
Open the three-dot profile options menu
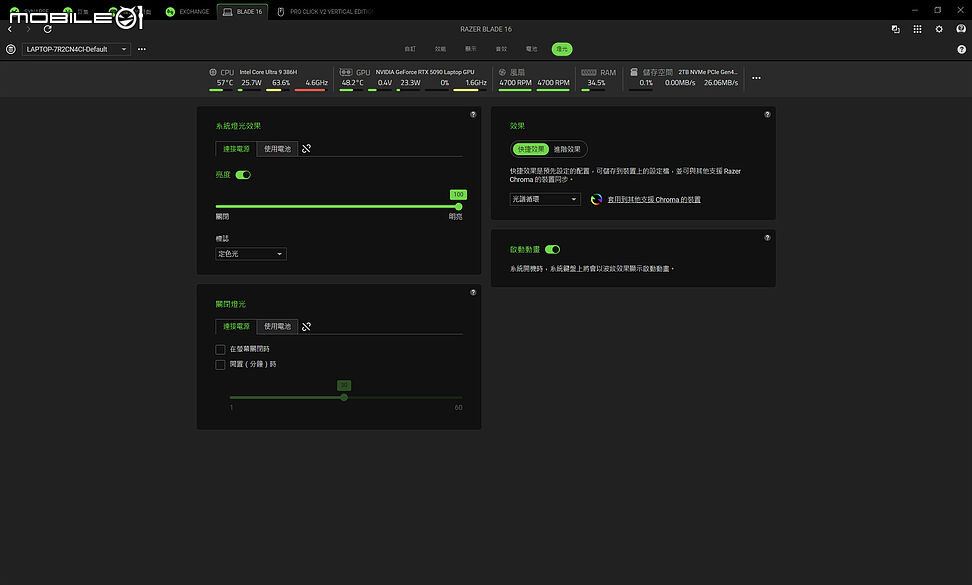pos(142,49)
